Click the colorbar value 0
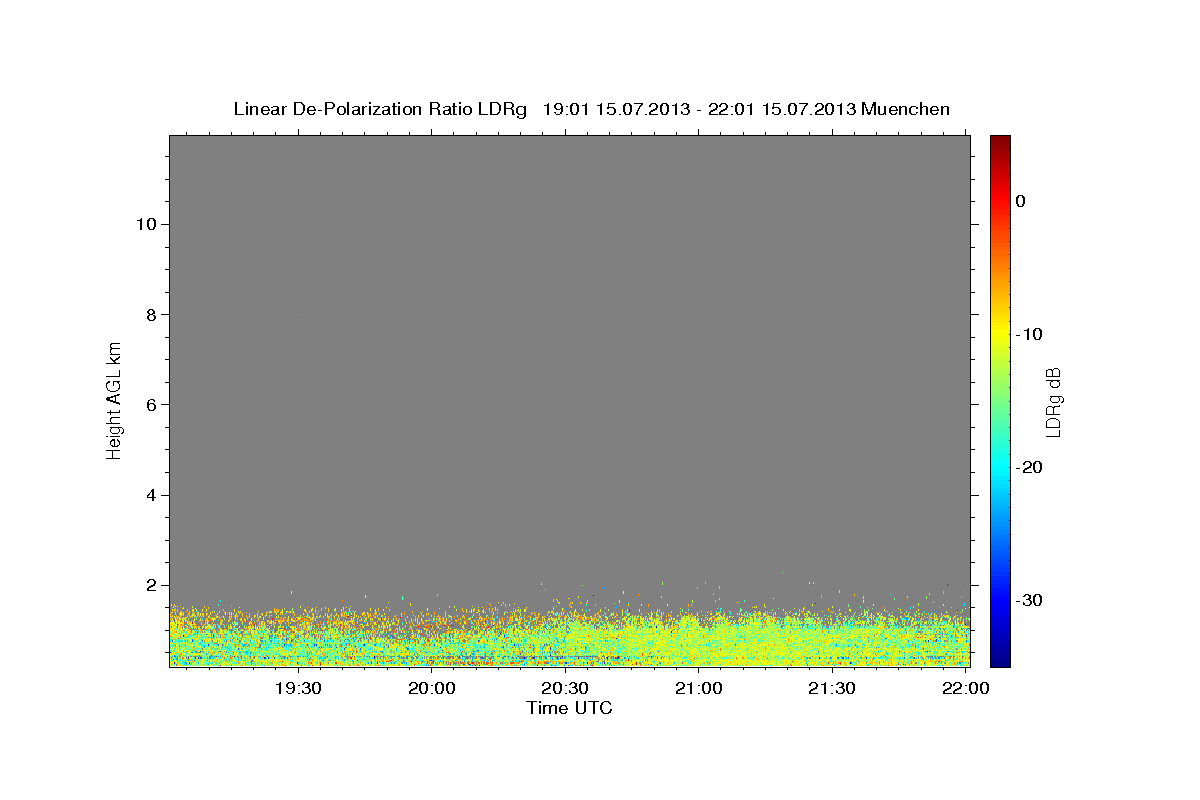This screenshot has width=1200, height=800. point(1020,201)
